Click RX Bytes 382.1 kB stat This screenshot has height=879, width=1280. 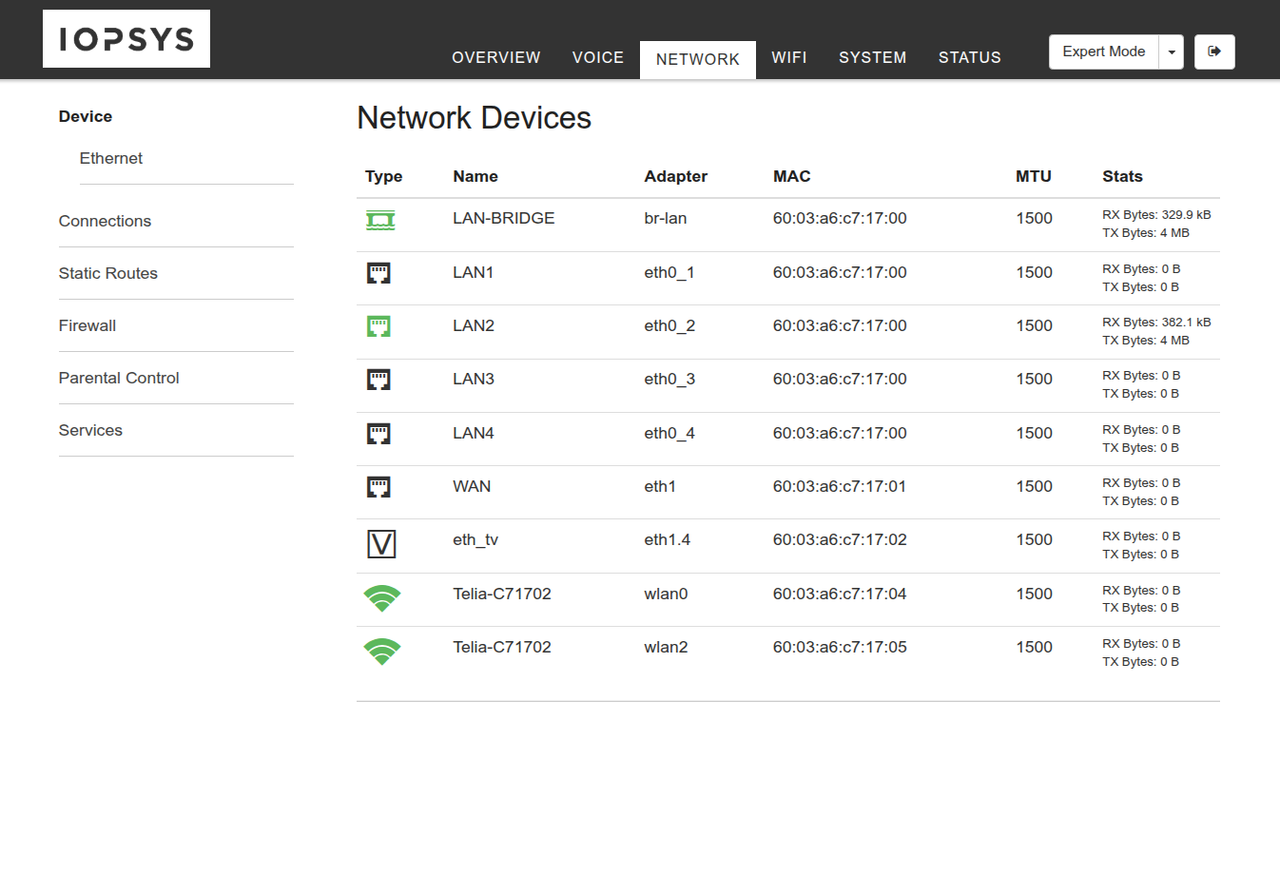click(x=1157, y=322)
